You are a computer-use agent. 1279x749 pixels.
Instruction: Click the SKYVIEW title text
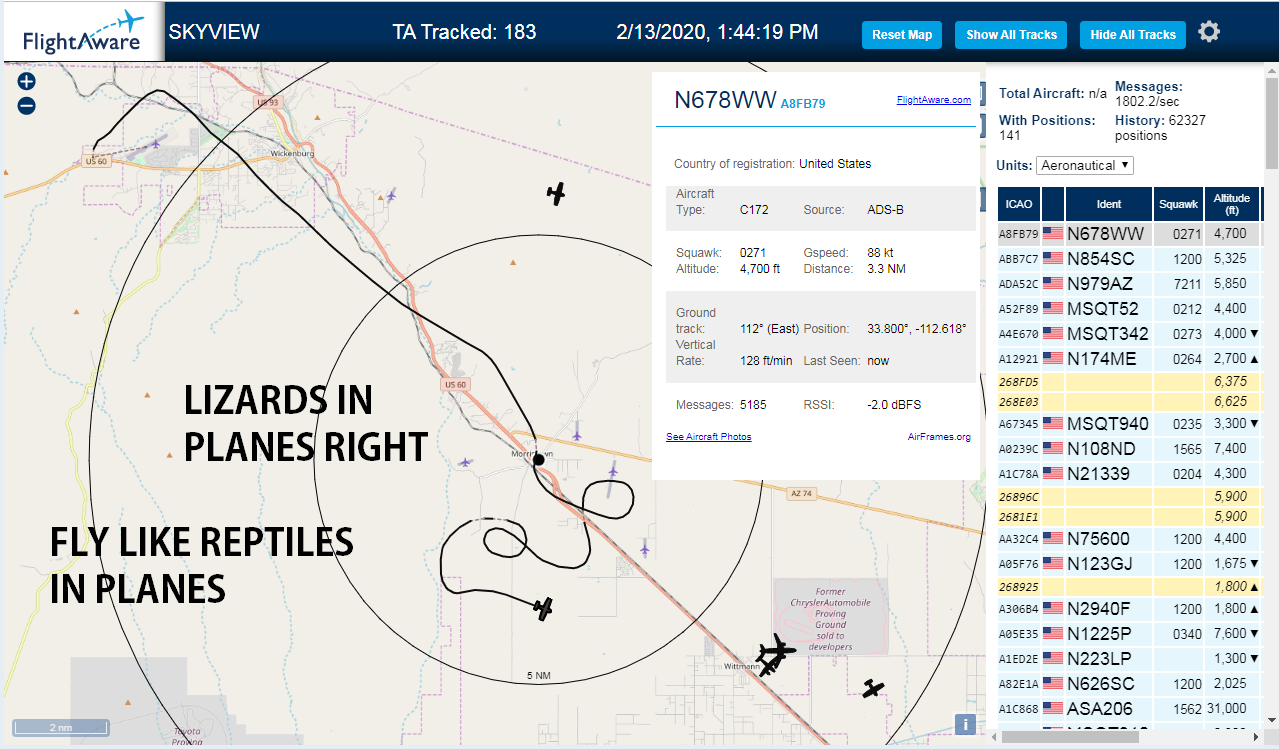[x=214, y=32]
